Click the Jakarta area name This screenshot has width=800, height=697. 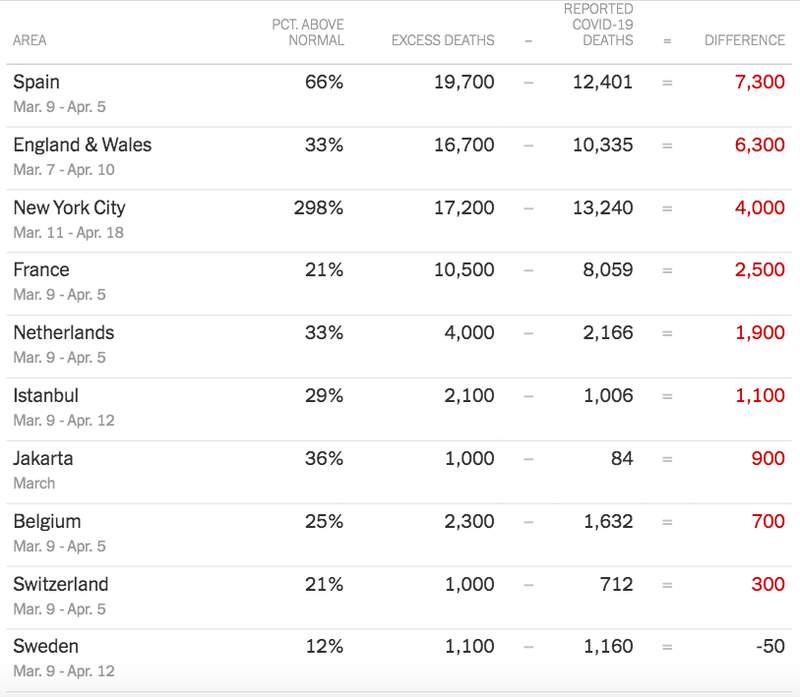pos(43,459)
